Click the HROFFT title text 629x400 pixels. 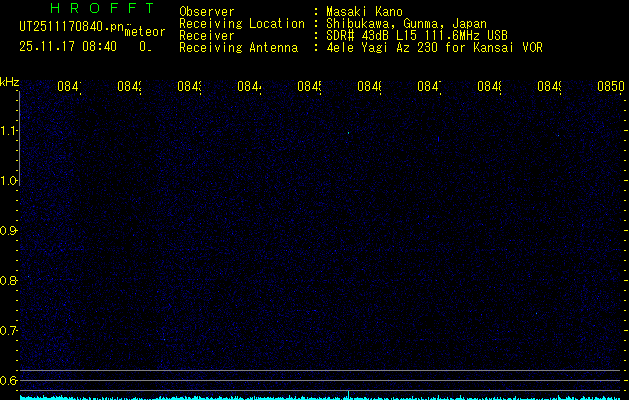103,8
